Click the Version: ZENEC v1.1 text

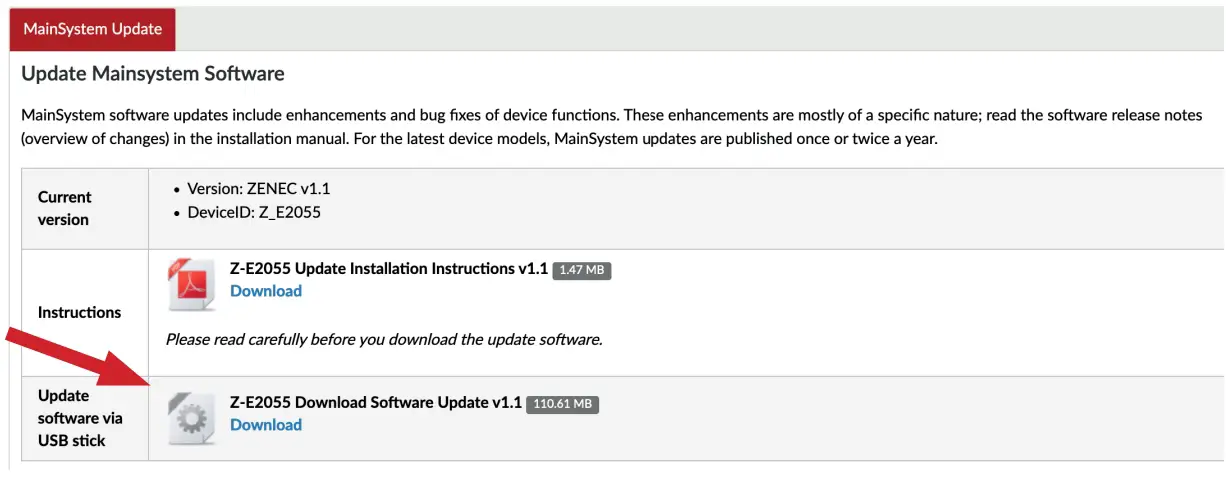click(x=255, y=189)
